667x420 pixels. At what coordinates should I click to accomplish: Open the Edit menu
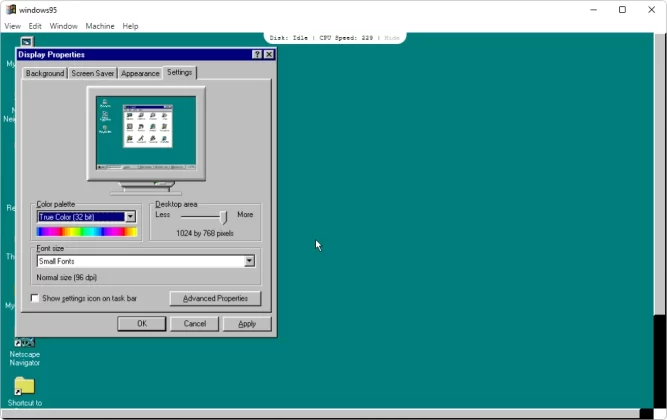(x=35, y=26)
